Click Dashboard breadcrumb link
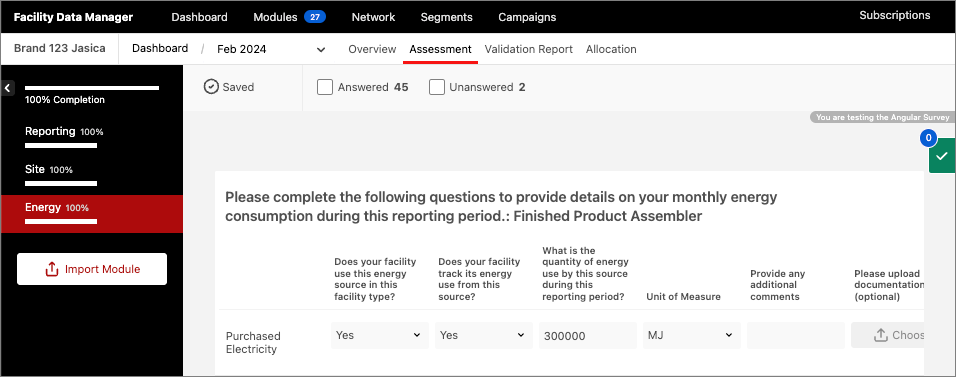The image size is (956, 377). pos(160,48)
